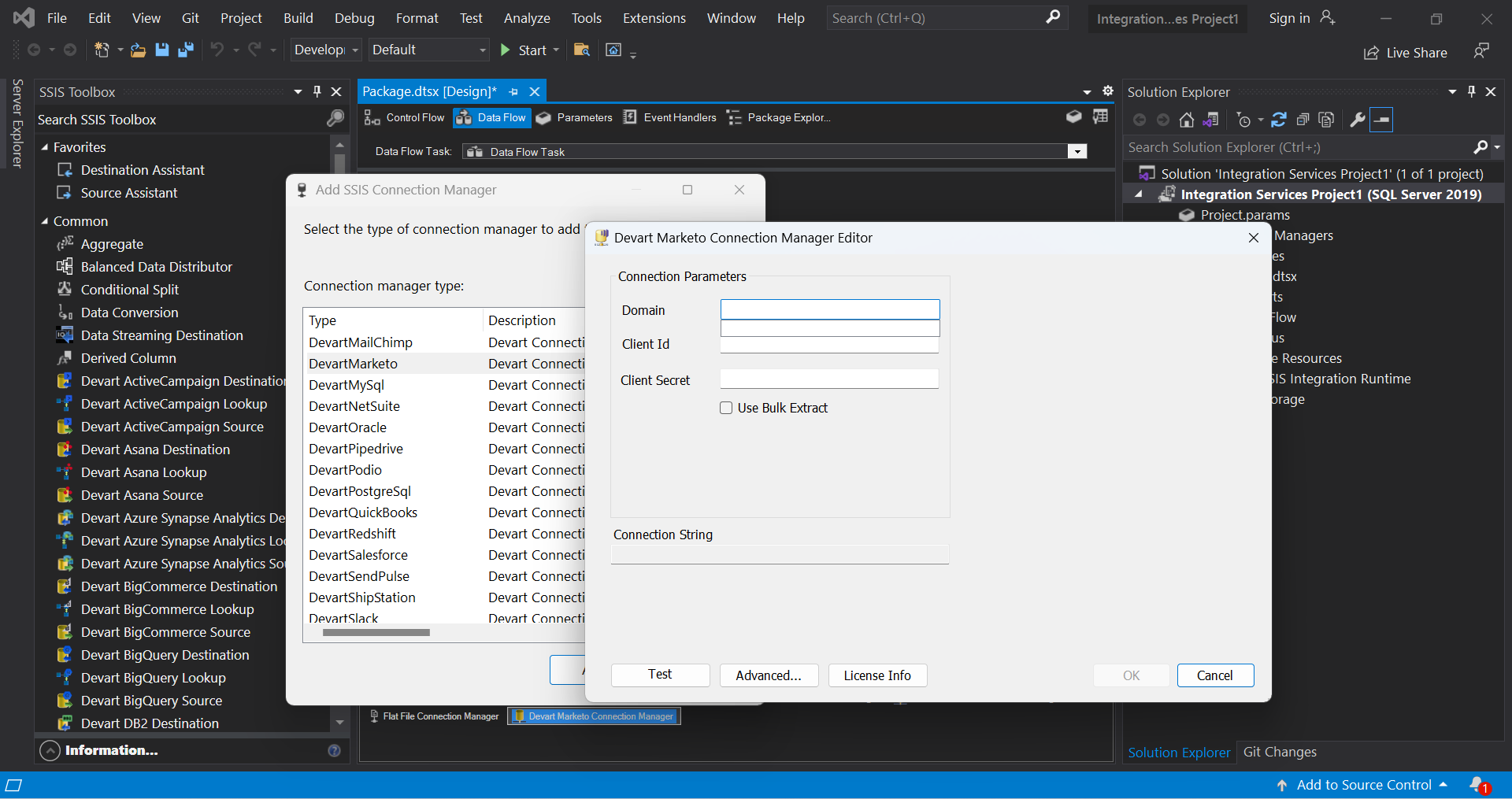Click the SSIS Toolbox scroll down arrow

click(339, 722)
